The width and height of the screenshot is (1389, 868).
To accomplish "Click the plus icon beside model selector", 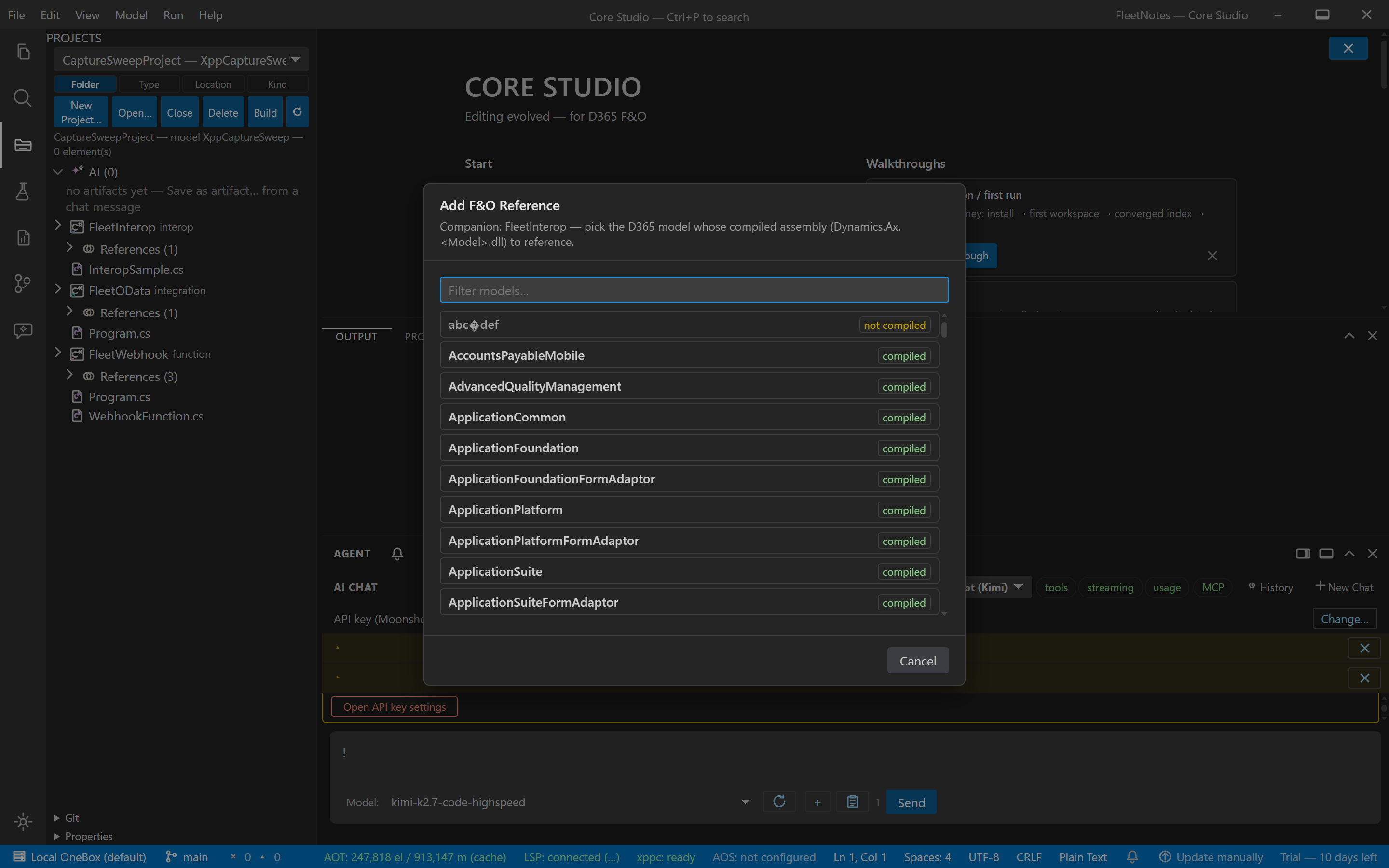I will [x=817, y=801].
